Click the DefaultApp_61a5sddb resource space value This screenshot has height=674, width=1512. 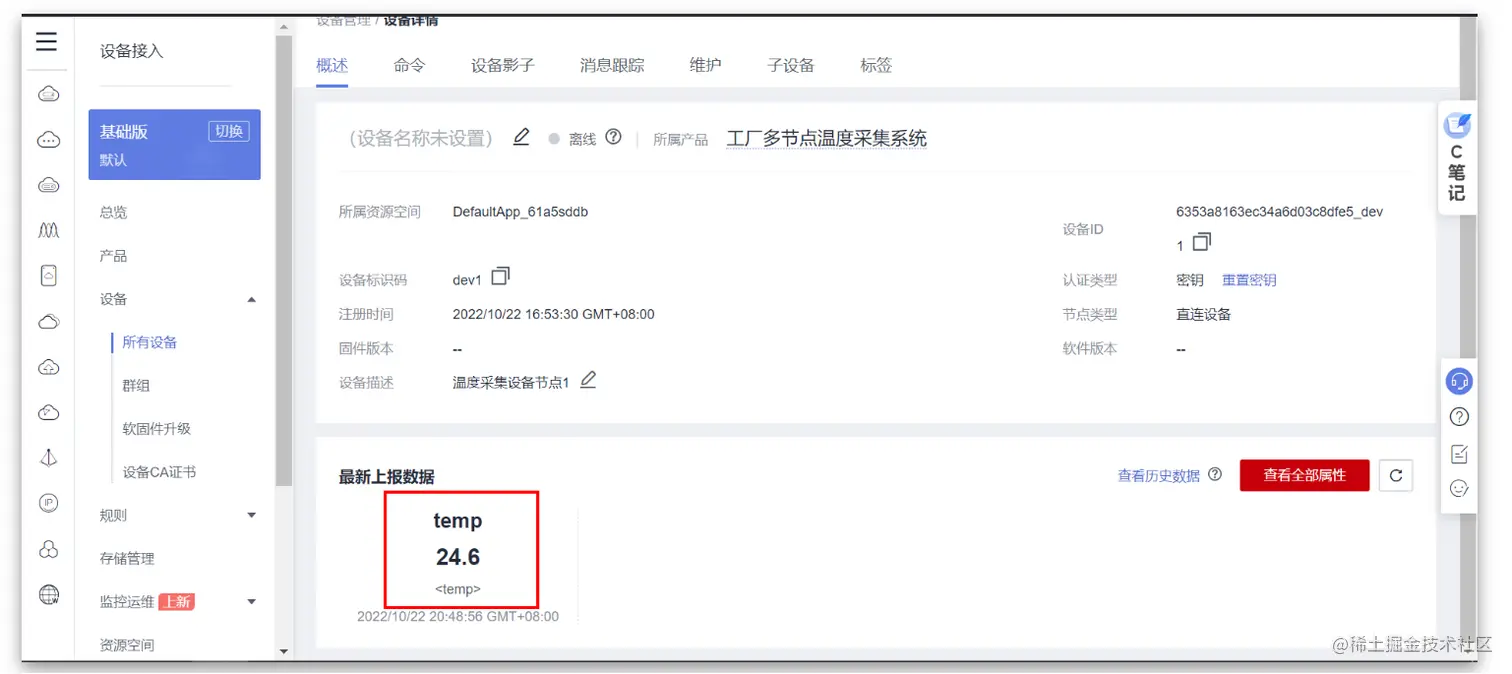click(521, 212)
